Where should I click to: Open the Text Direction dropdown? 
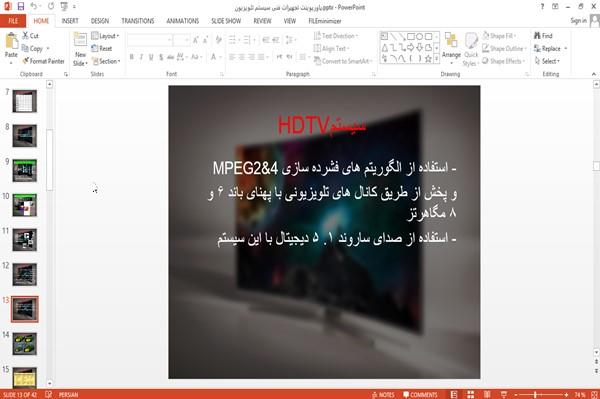pyautogui.click(x=336, y=36)
